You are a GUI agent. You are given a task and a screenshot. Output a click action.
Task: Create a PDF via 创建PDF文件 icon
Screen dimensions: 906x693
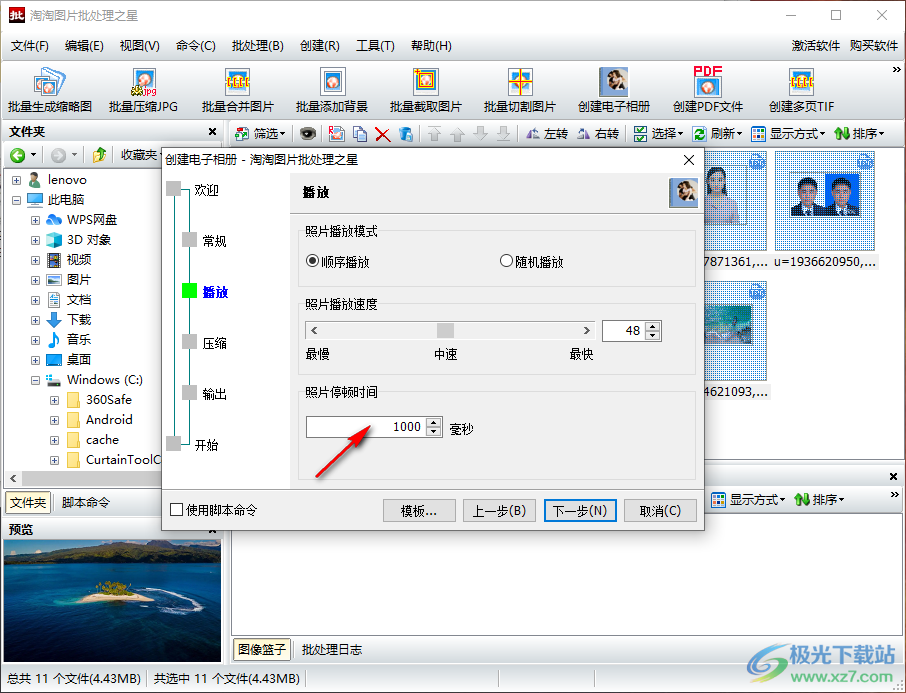click(x=707, y=87)
